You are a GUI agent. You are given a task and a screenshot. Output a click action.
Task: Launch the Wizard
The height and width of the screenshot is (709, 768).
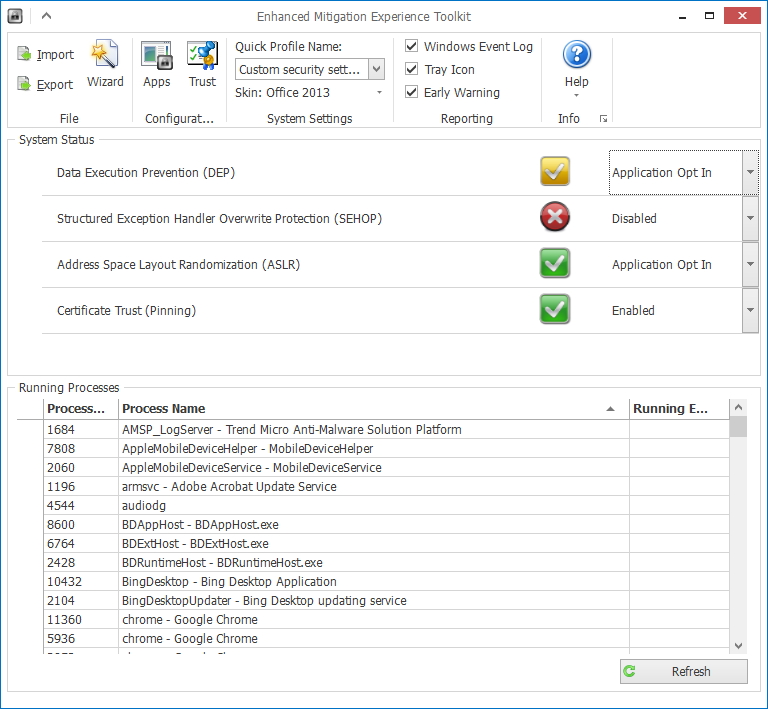coord(105,64)
